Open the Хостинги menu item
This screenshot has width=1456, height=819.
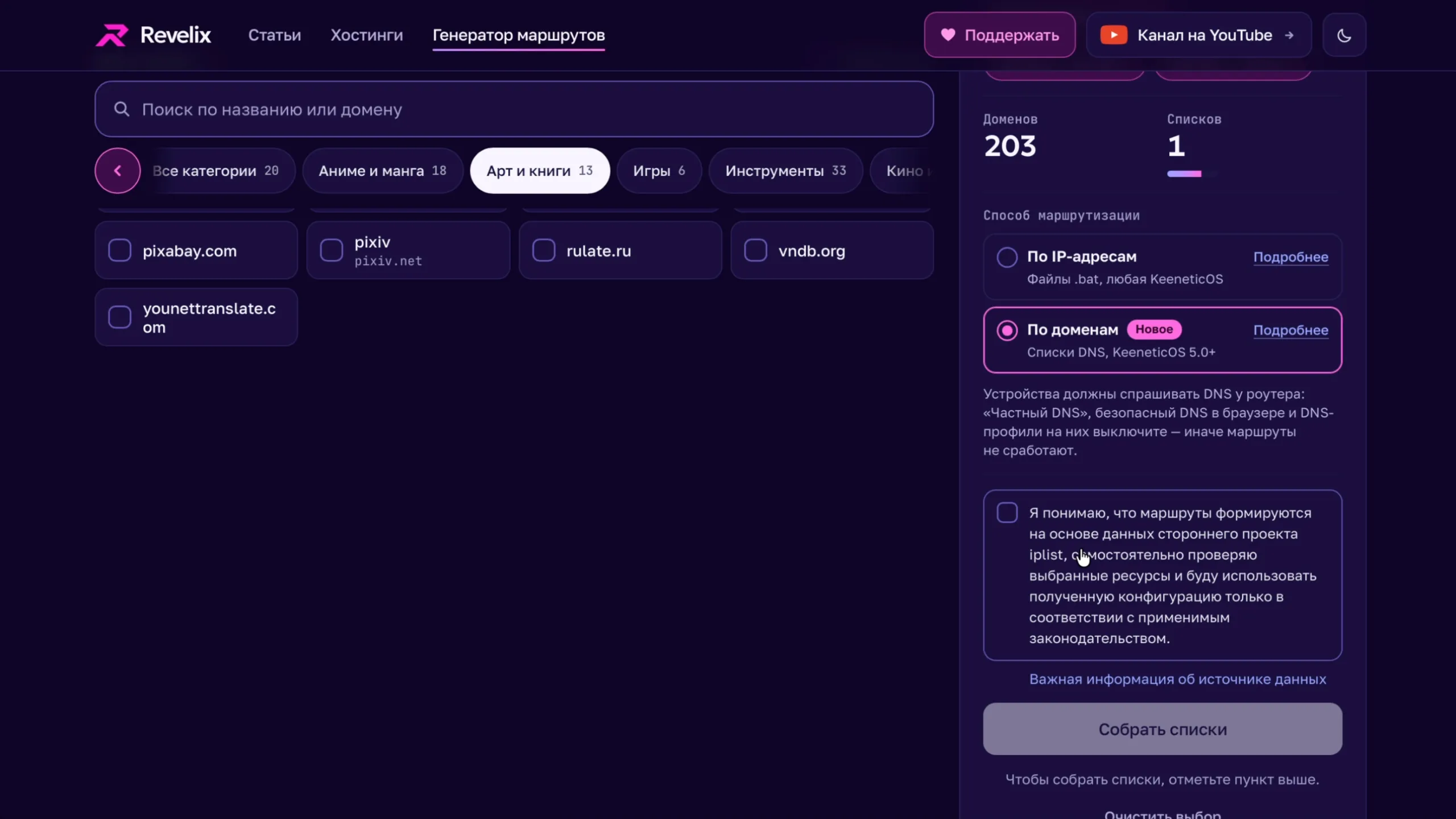tap(367, 35)
